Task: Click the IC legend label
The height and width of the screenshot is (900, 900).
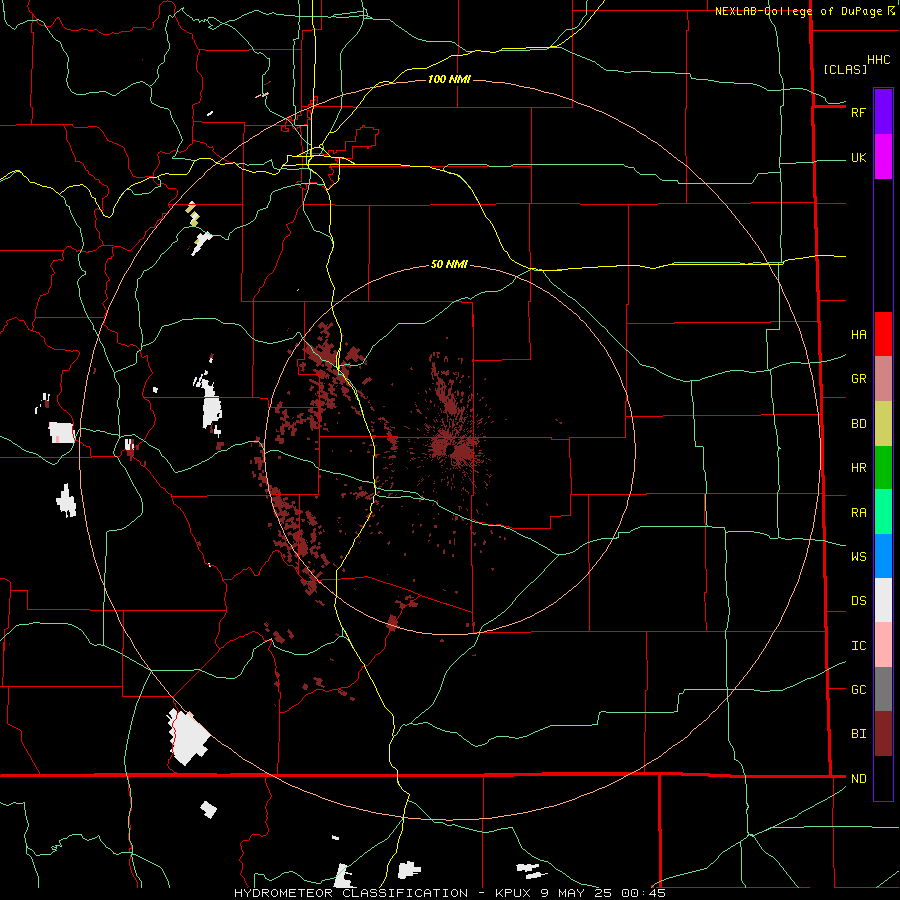Action: (858, 645)
